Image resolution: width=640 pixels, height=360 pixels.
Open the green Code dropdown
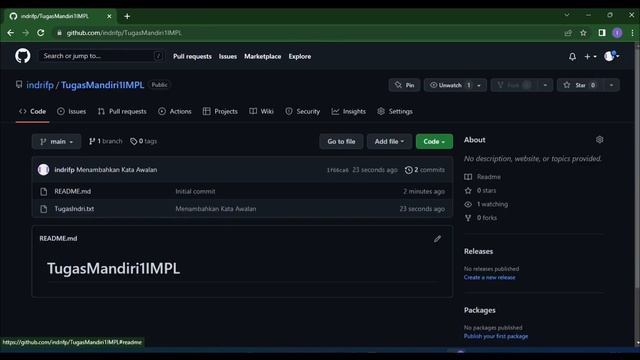point(434,141)
